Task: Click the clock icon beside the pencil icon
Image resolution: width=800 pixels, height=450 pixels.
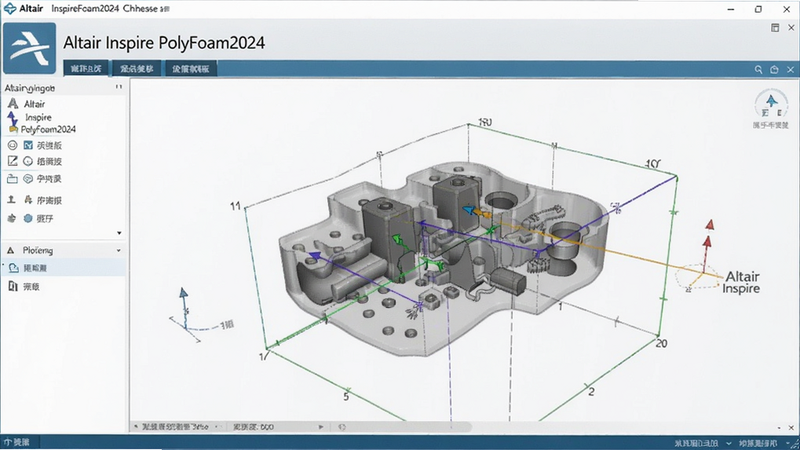Action: 28,161
